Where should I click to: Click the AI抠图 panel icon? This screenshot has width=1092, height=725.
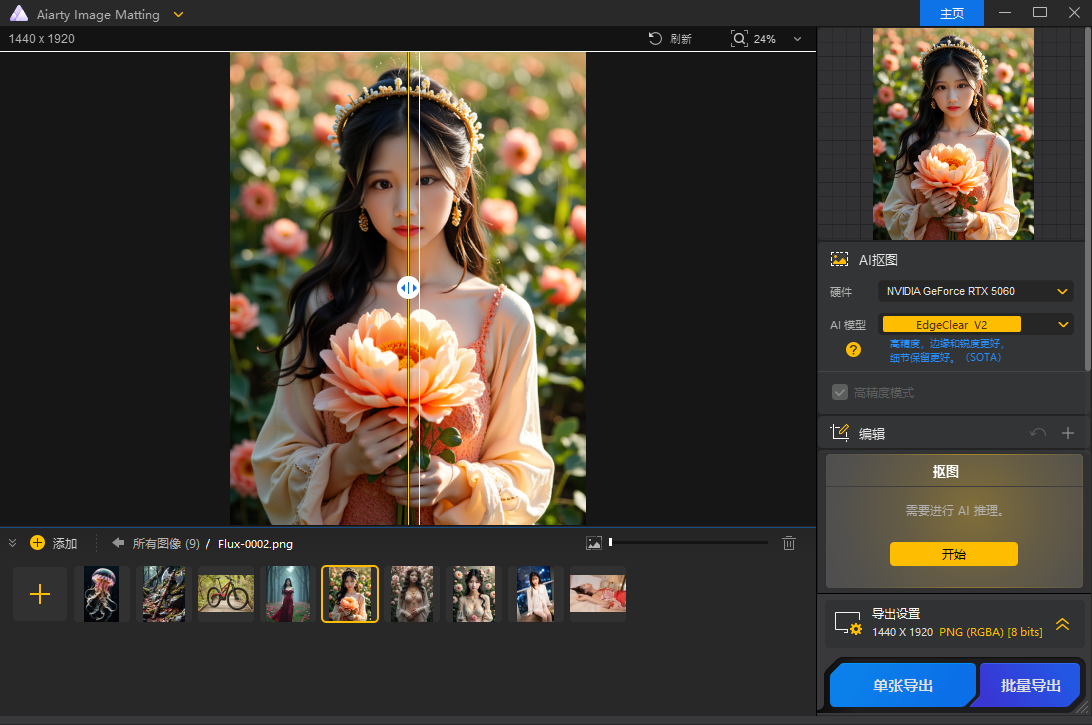839,259
